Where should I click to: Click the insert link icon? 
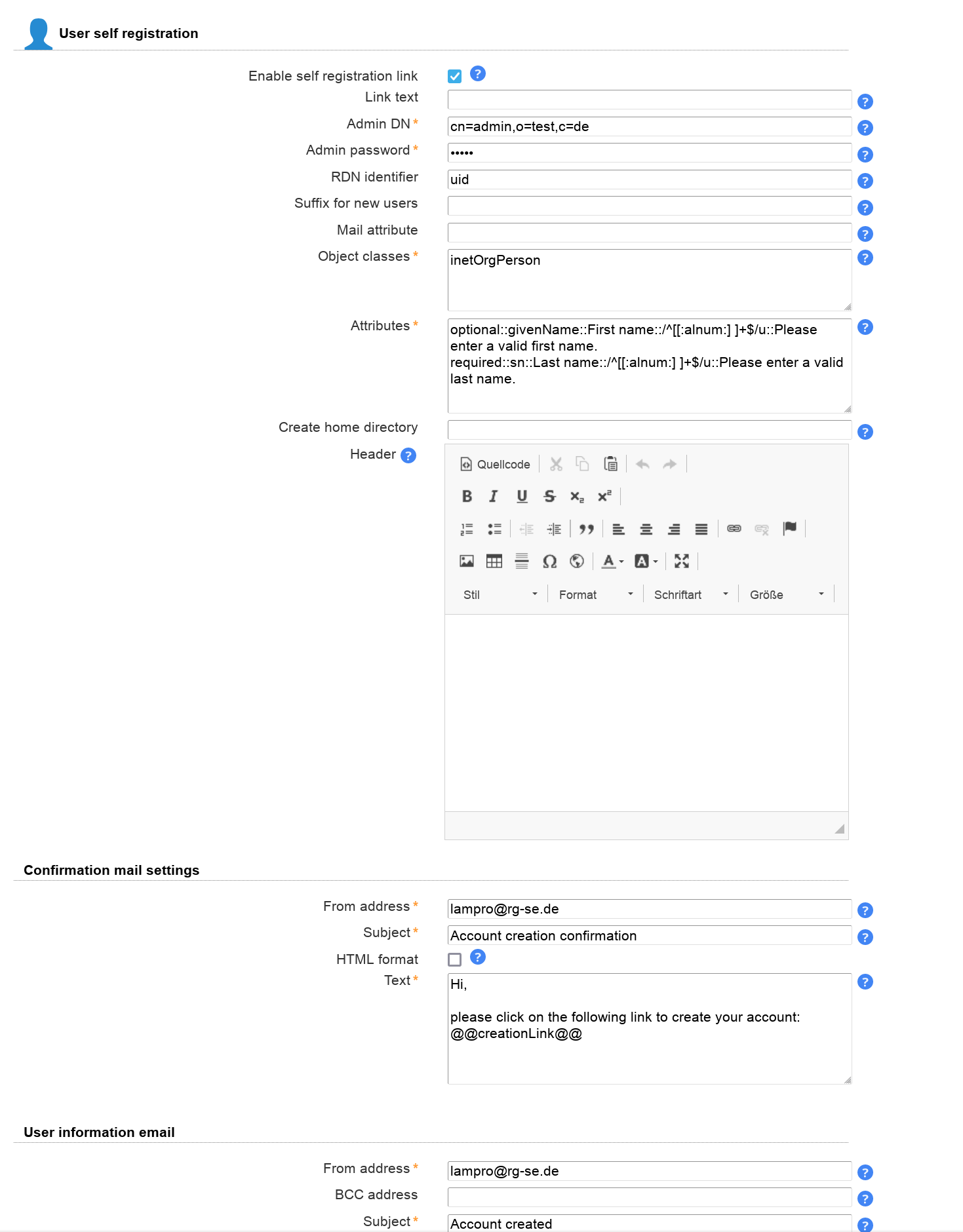tap(734, 529)
